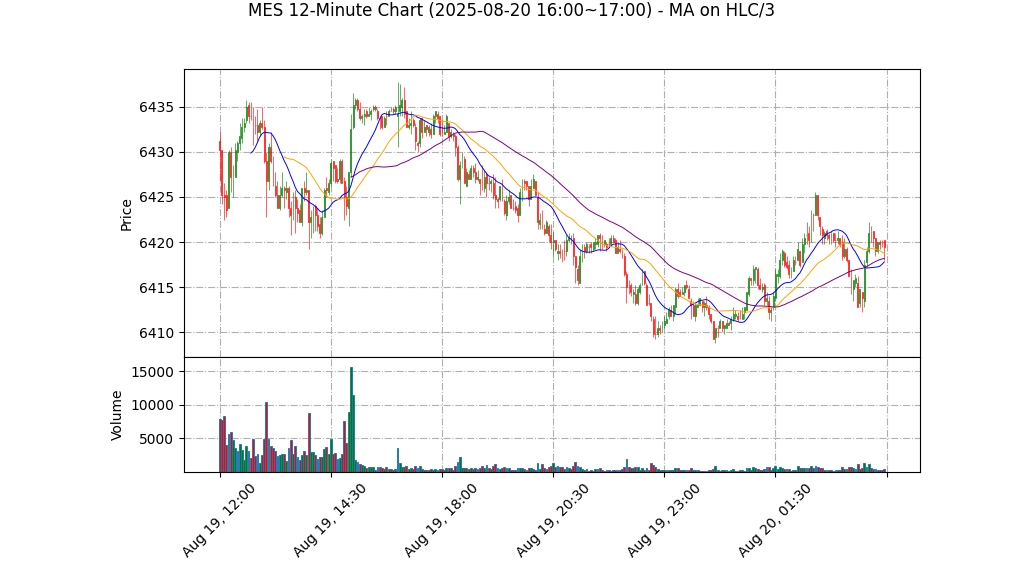The width and height of the screenshot is (1022, 575).
Task: Click the 6430 price tick label
Action: [x=156, y=153]
